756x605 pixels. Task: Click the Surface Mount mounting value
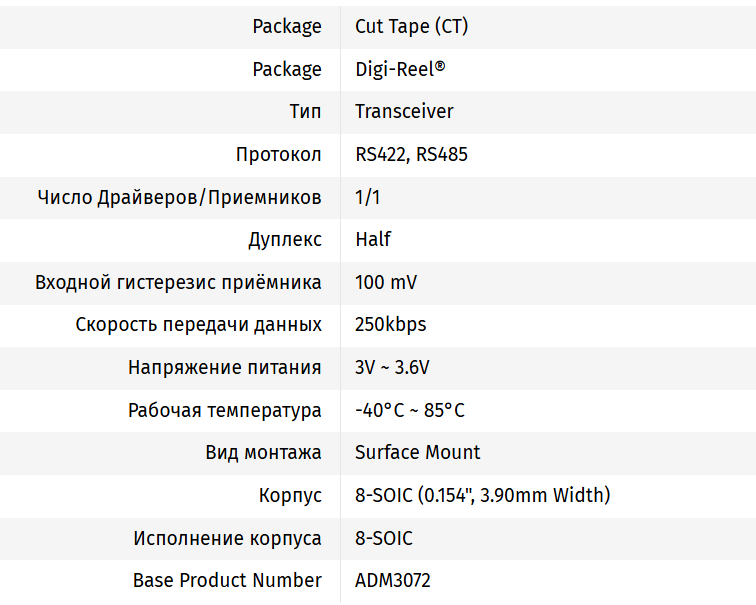pyautogui.click(x=417, y=453)
